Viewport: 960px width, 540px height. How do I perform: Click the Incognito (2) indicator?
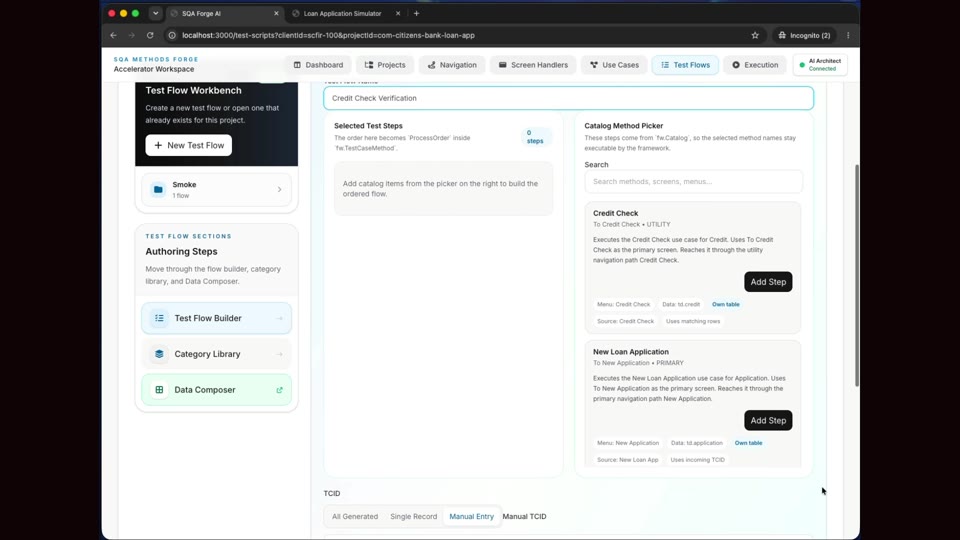(804, 36)
